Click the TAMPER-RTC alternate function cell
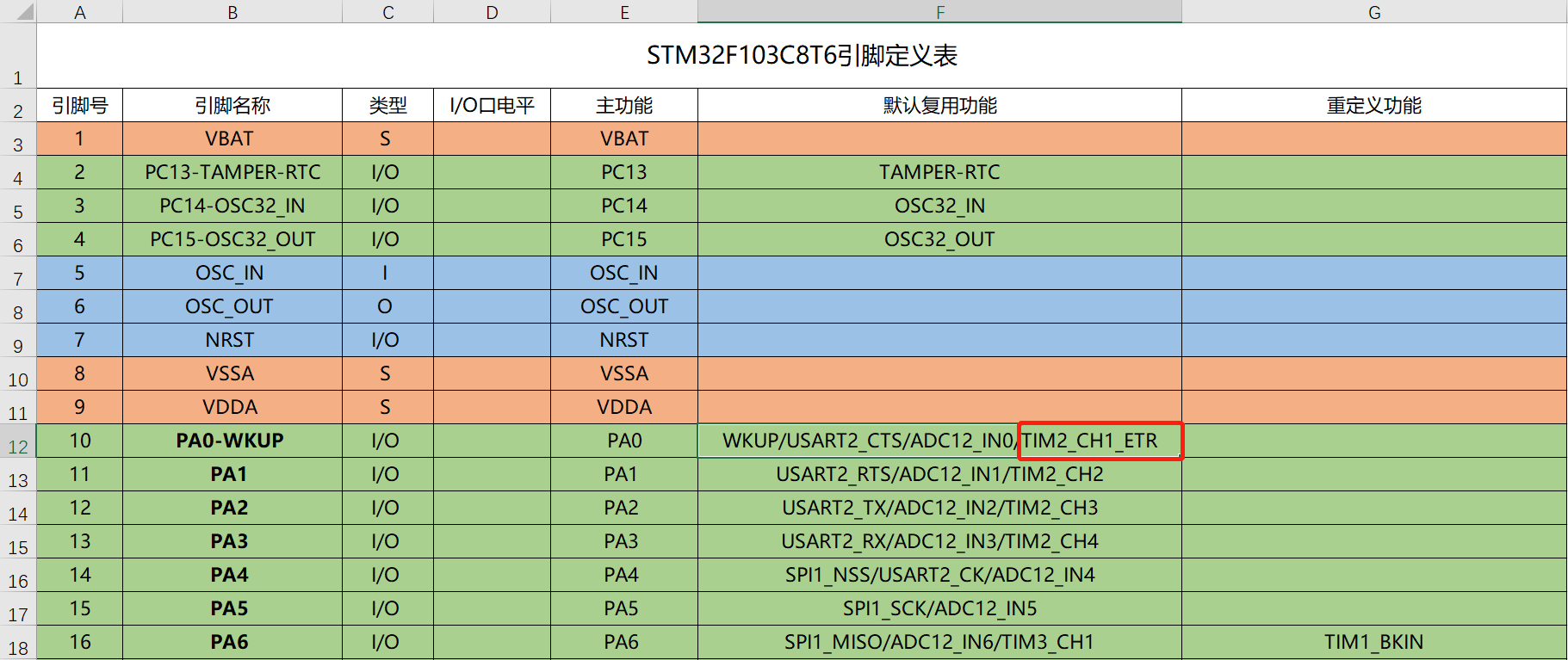Viewport: 1568px width, 660px height. tap(939, 172)
